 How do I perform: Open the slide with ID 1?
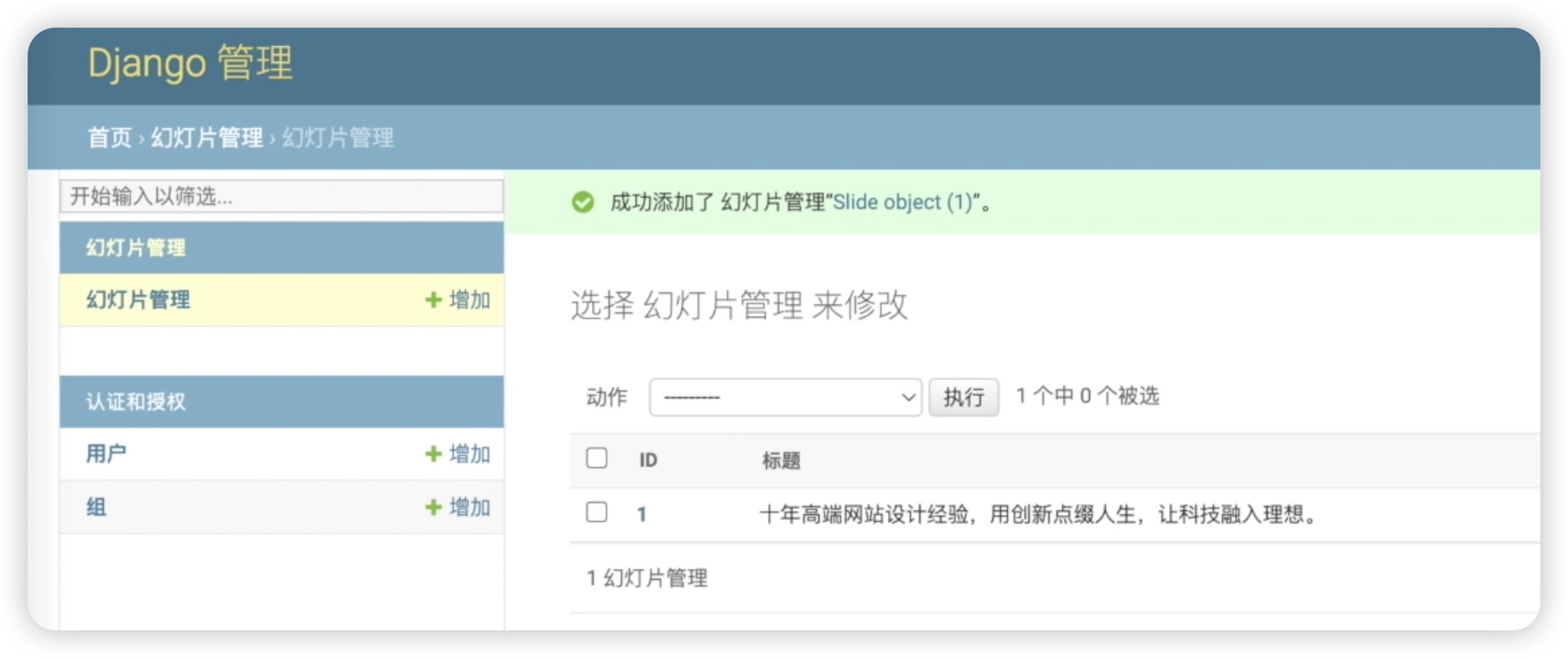[x=642, y=514]
